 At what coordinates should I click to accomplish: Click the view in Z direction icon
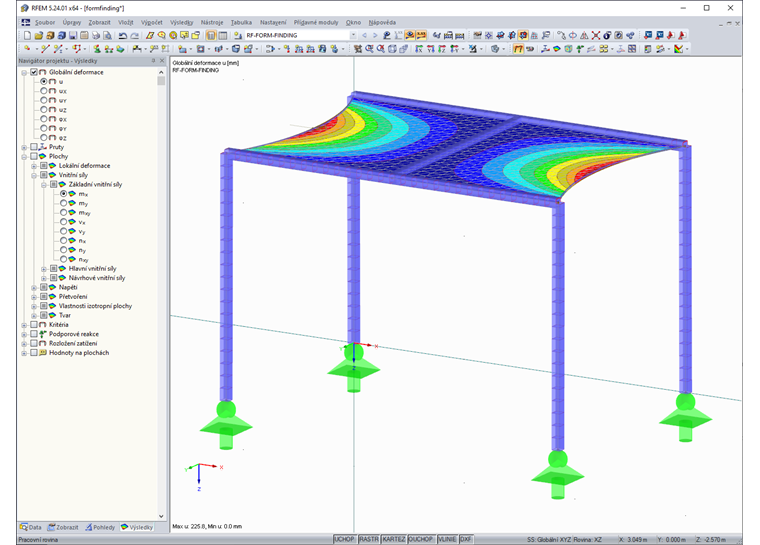coord(442,48)
